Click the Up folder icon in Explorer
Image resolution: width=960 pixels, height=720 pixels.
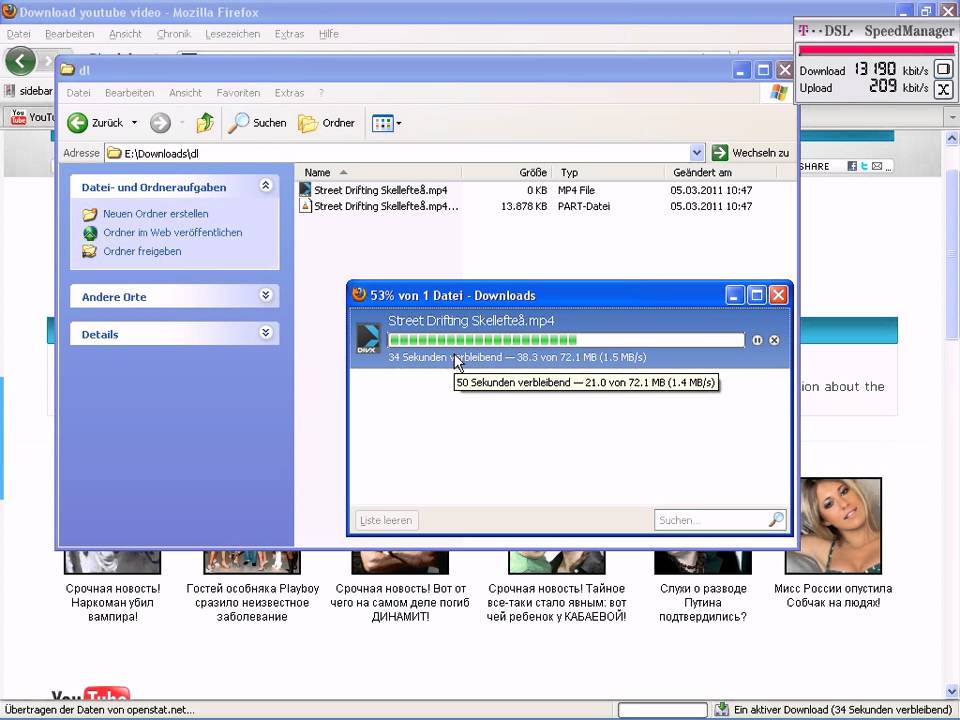205,123
